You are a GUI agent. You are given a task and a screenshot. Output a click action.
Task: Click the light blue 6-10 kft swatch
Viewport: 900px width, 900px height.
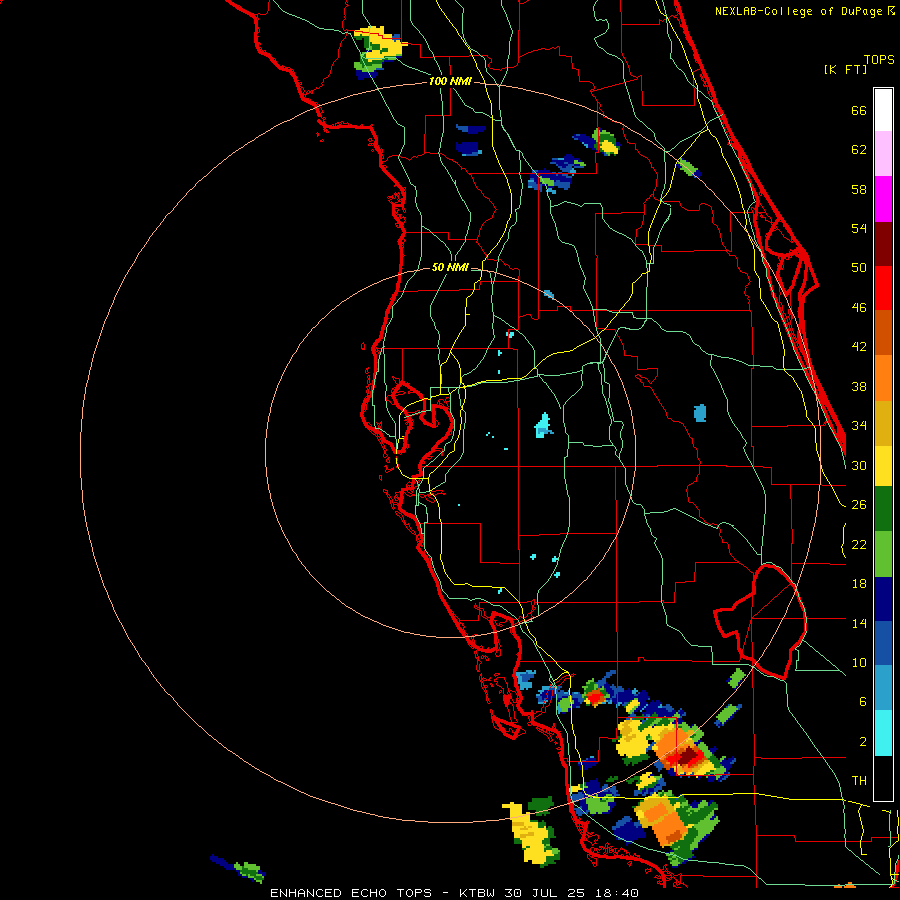(x=883, y=688)
